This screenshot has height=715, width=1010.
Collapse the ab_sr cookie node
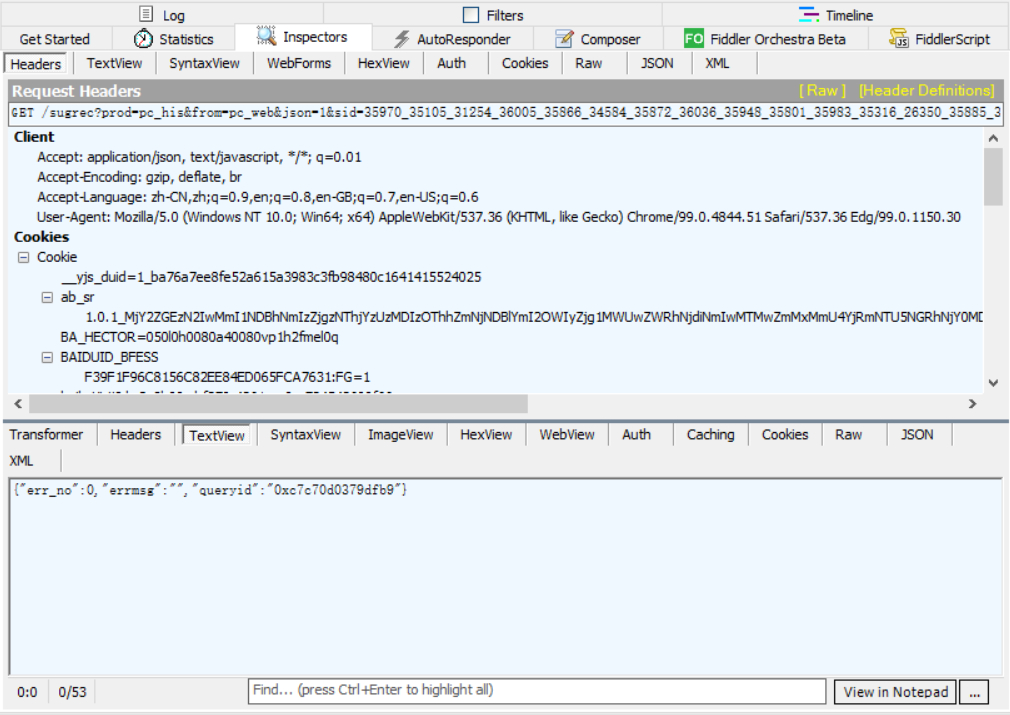(x=47, y=297)
